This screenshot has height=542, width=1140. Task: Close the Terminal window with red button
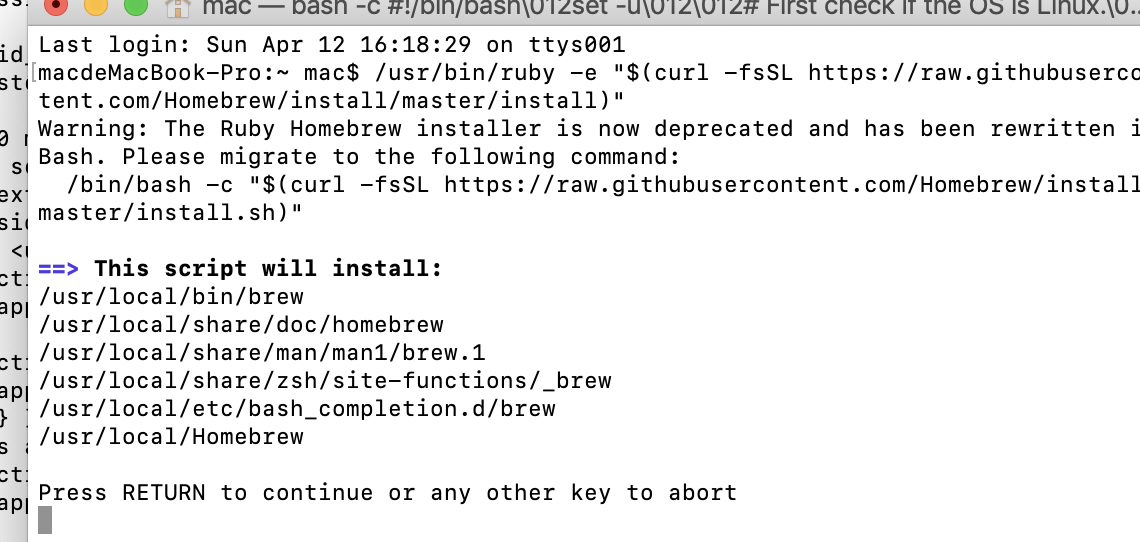pyautogui.click(x=56, y=5)
